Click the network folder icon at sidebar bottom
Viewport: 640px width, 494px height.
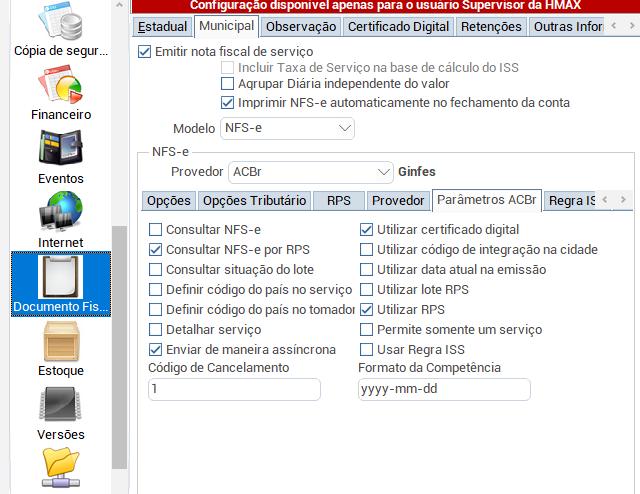click(x=59, y=468)
